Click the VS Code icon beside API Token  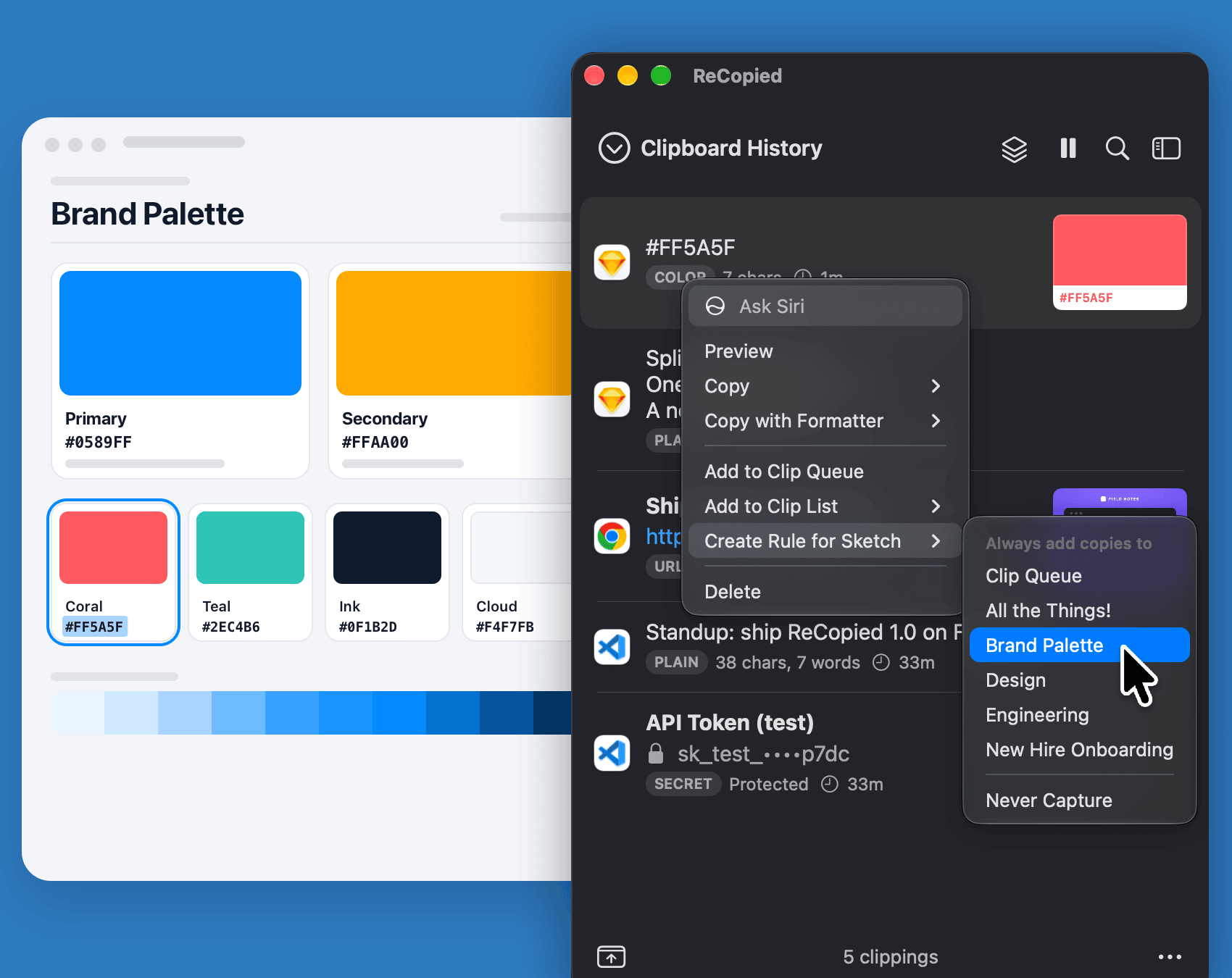point(612,753)
